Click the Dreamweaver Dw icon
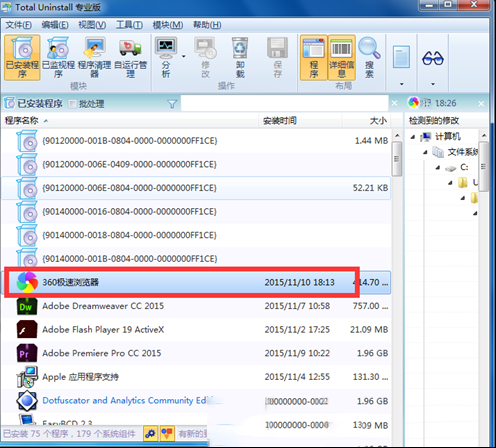Screen dimensions: 496x448 (x=27, y=306)
